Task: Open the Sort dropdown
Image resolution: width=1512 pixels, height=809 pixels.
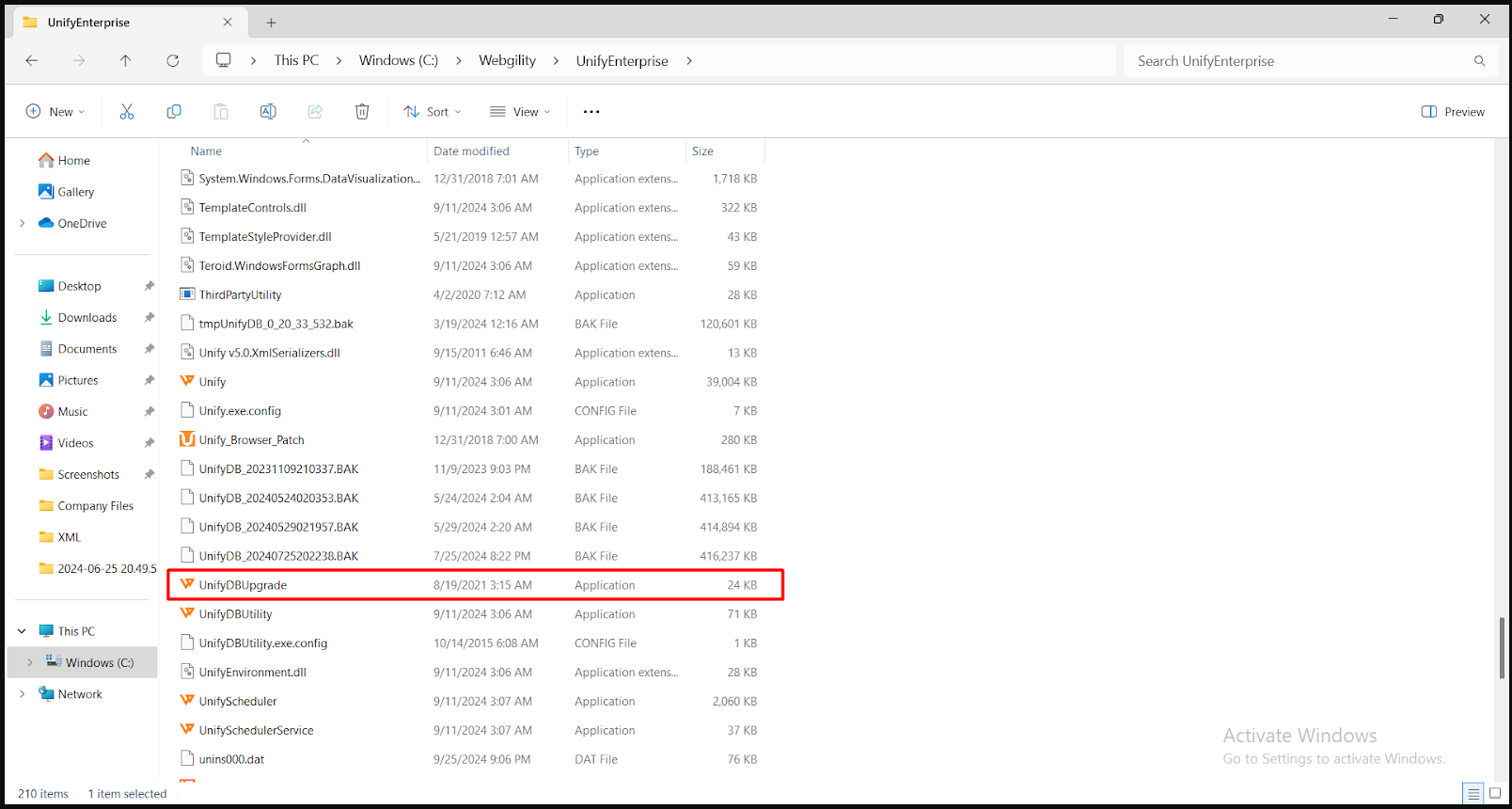Action: click(433, 112)
